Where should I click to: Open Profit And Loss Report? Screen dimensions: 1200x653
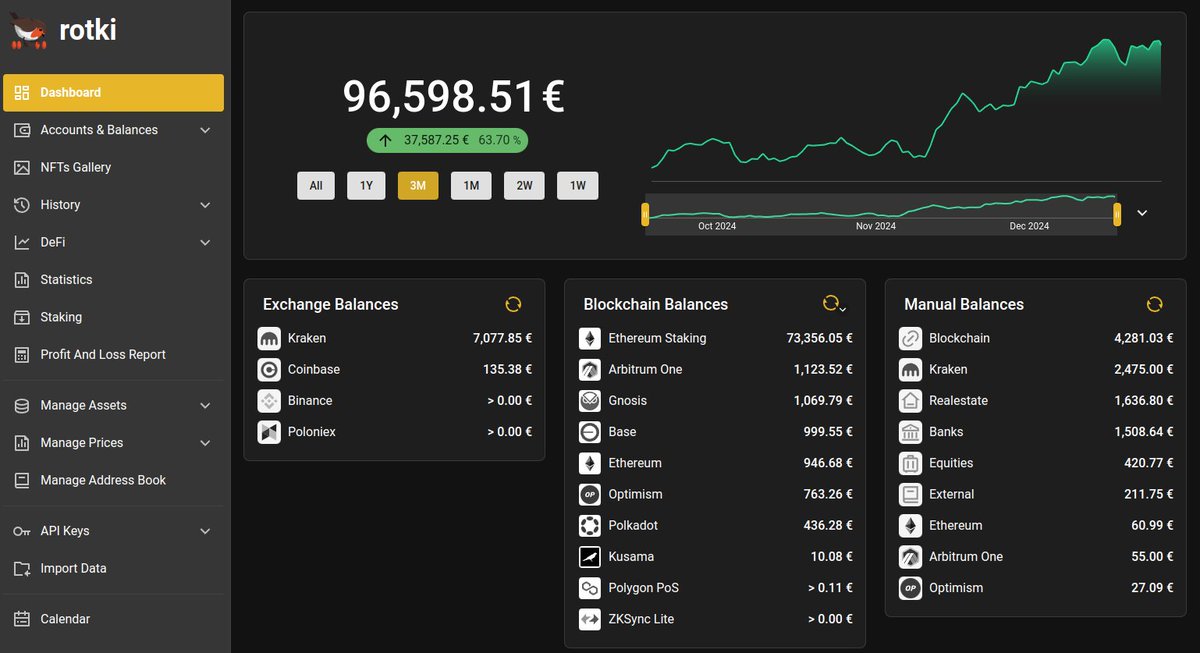click(x=113, y=355)
